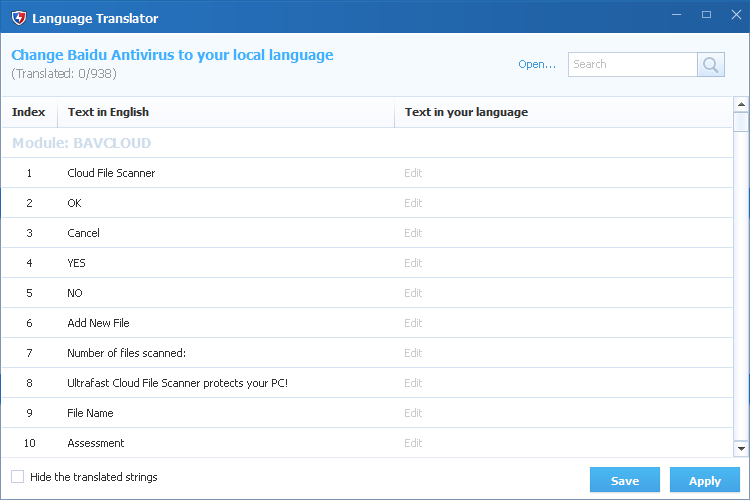Select 'Ultrafast Cloud File Scanner protects your PC!'
Viewport: 750px width, 500px height.
[177, 383]
